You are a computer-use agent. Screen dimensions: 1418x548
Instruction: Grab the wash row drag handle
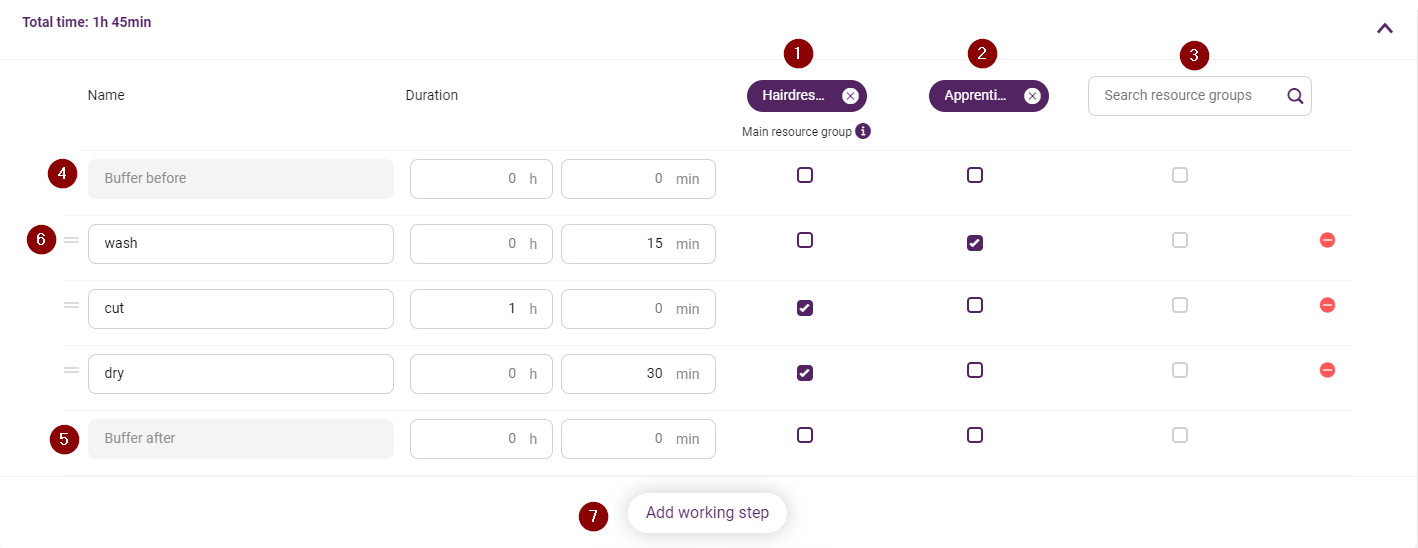[x=71, y=240]
